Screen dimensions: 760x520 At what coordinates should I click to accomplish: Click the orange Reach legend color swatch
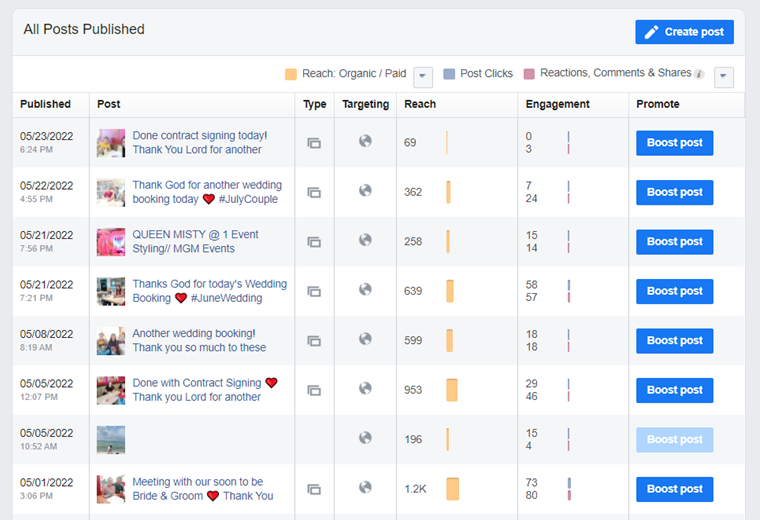[291, 74]
